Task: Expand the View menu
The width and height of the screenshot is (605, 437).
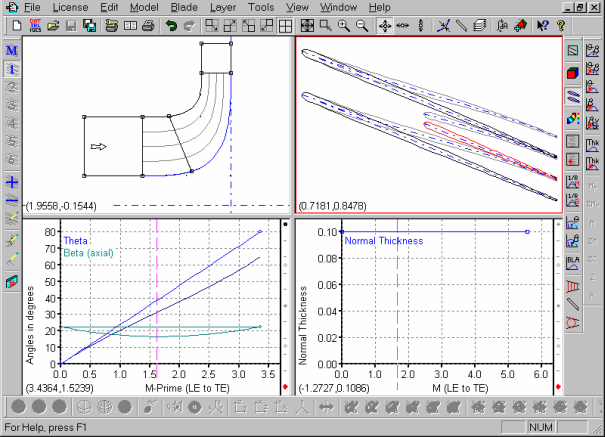Action: [297, 7]
